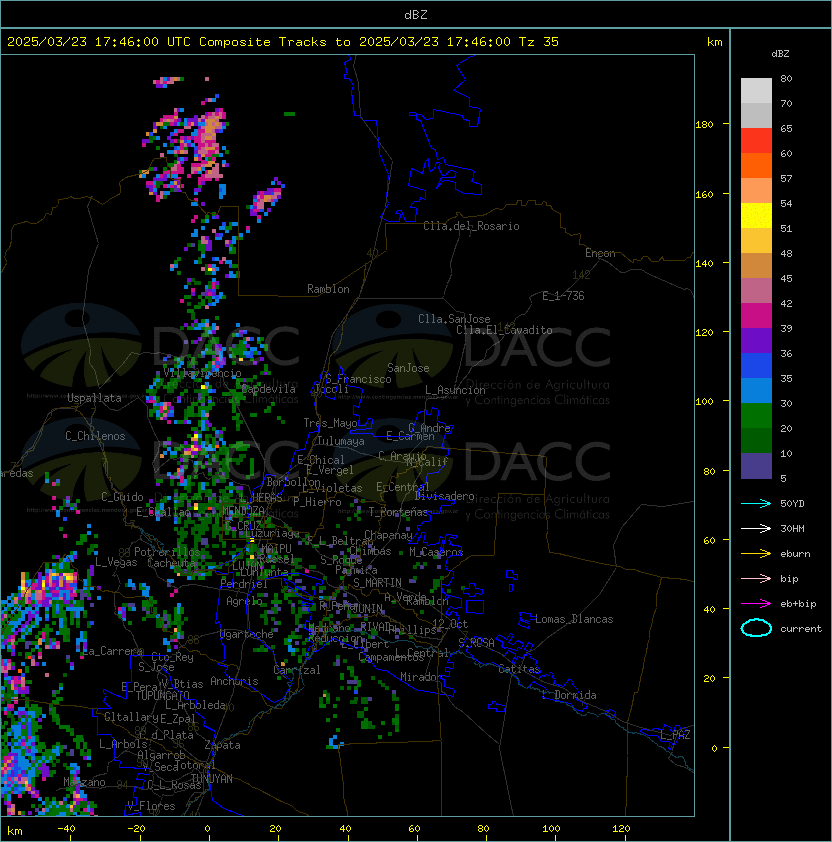Click the white 30HM arrow legend icon
The width and height of the screenshot is (832, 842).
tap(756, 529)
